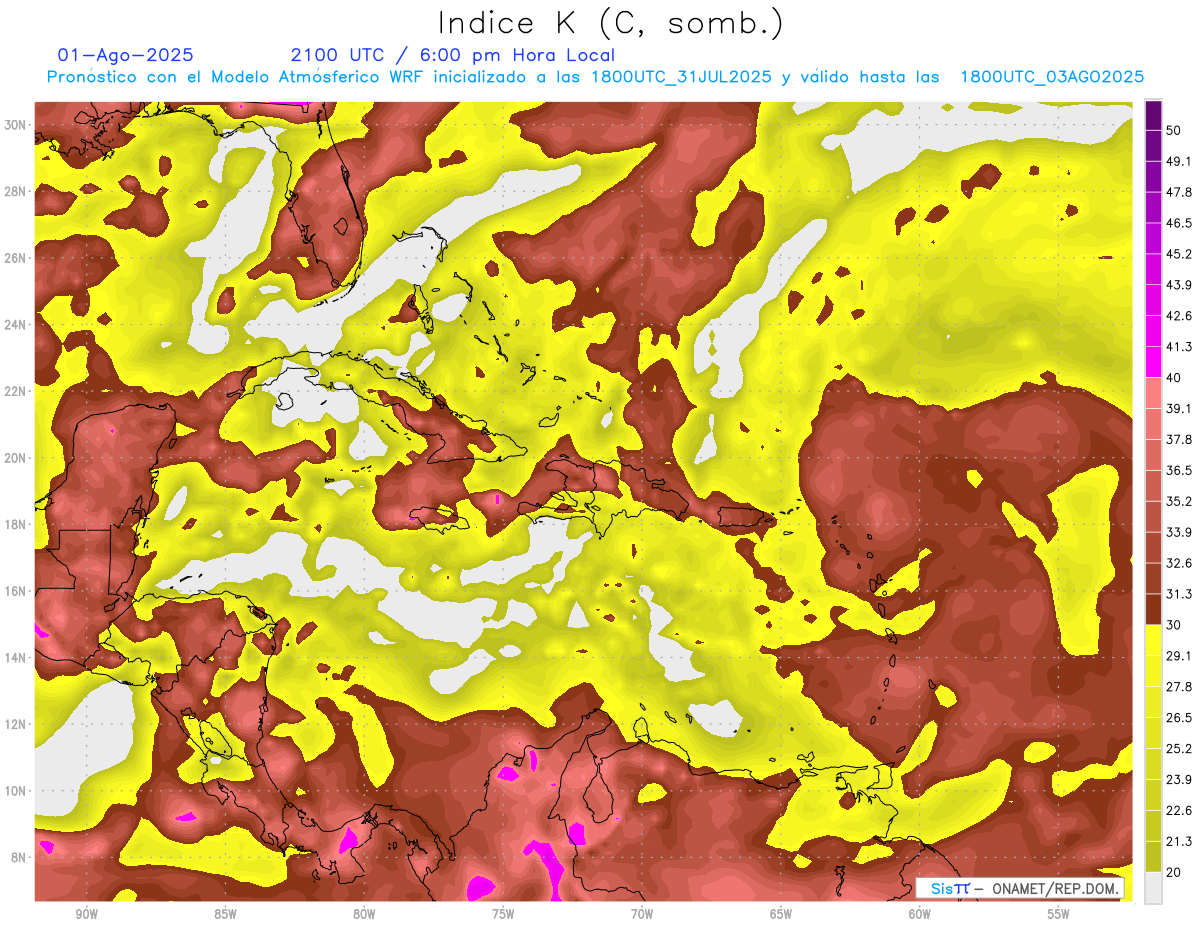The height and width of the screenshot is (927, 1200).
Task: Select the date text '01-Ago-2025'
Action: point(126,55)
